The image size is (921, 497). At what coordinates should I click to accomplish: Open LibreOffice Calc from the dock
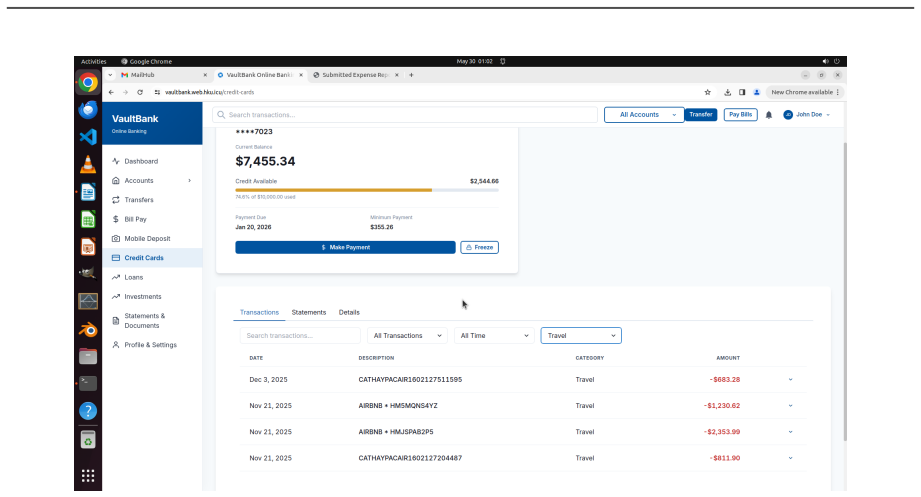pos(88,220)
